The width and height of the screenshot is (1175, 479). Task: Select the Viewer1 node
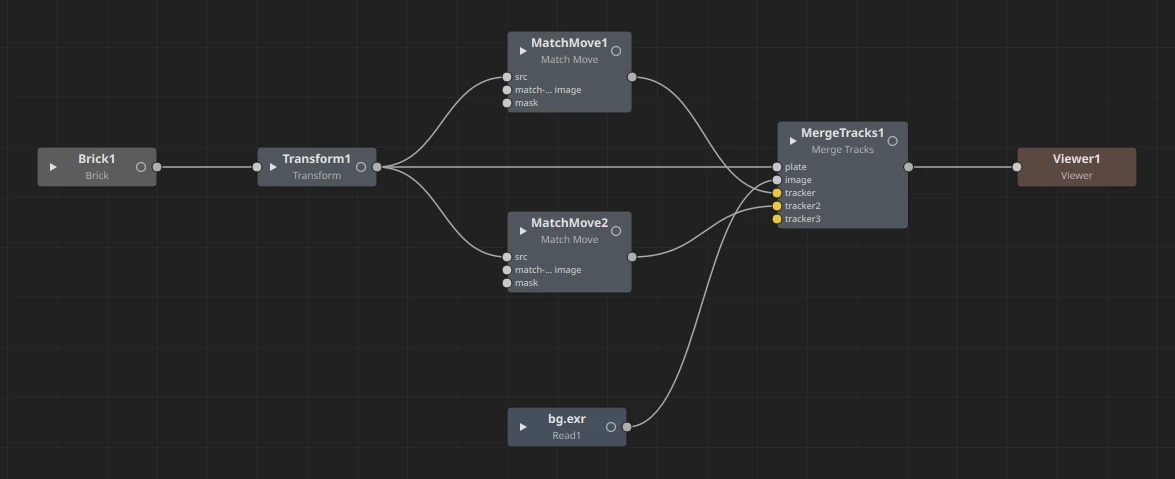(1076, 167)
